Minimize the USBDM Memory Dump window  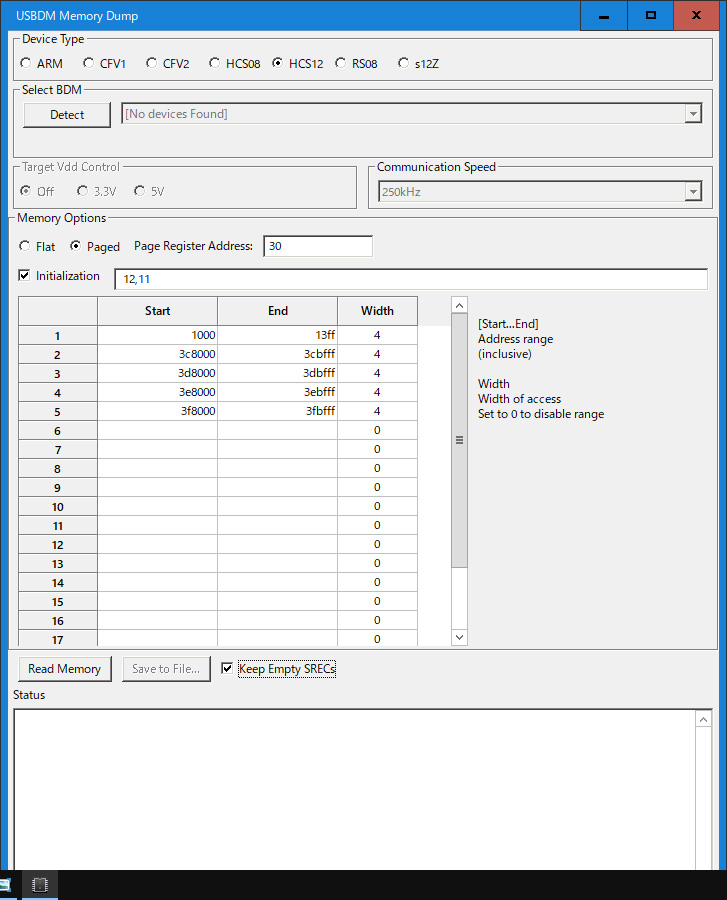[604, 15]
